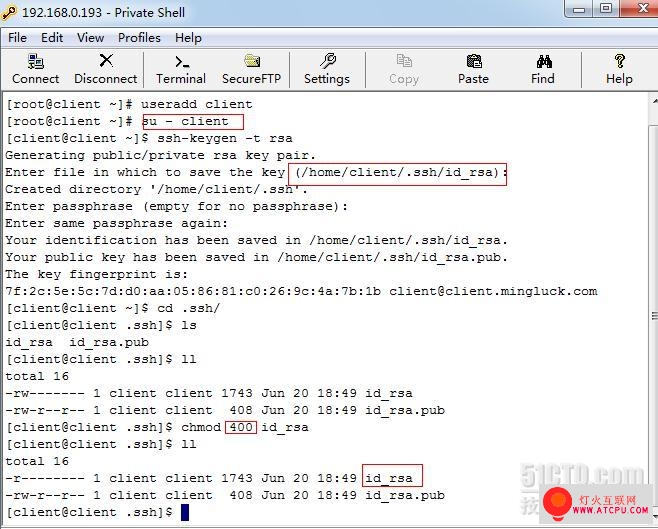Image resolution: width=658 pixels, height=529 pixels.
Task: Click '(/home/client/.ssh/id_rsa):' path text
Action: (401, 172)
